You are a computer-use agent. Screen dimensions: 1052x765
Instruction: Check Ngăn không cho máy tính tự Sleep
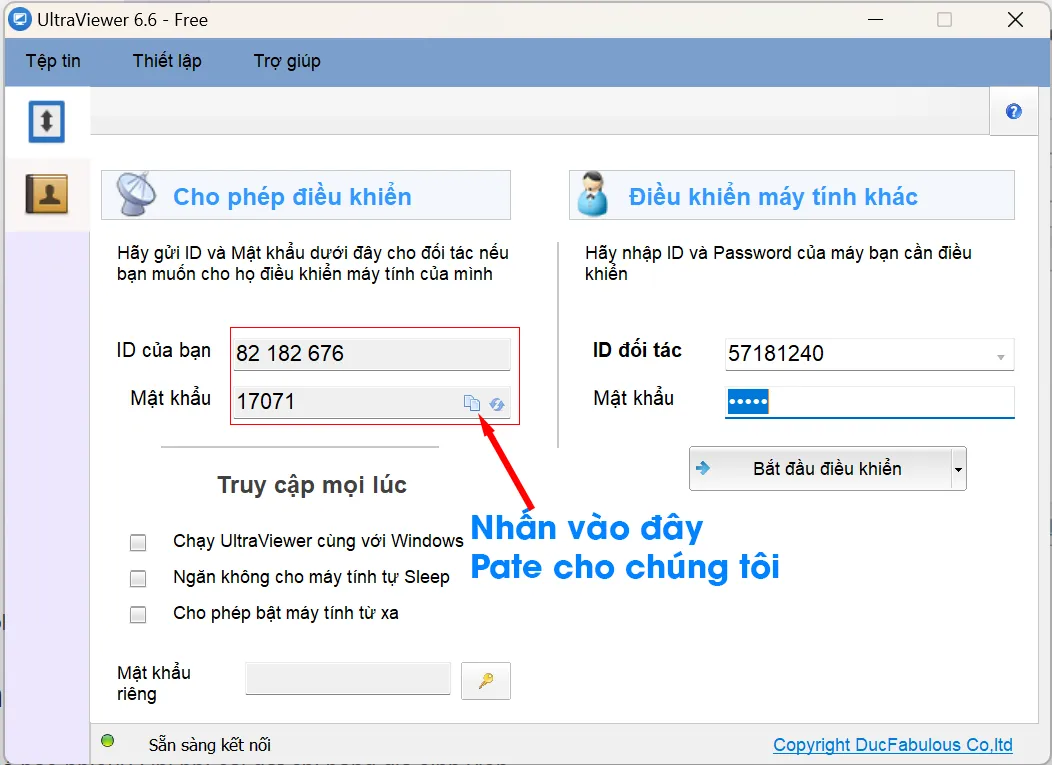[137, 577]
